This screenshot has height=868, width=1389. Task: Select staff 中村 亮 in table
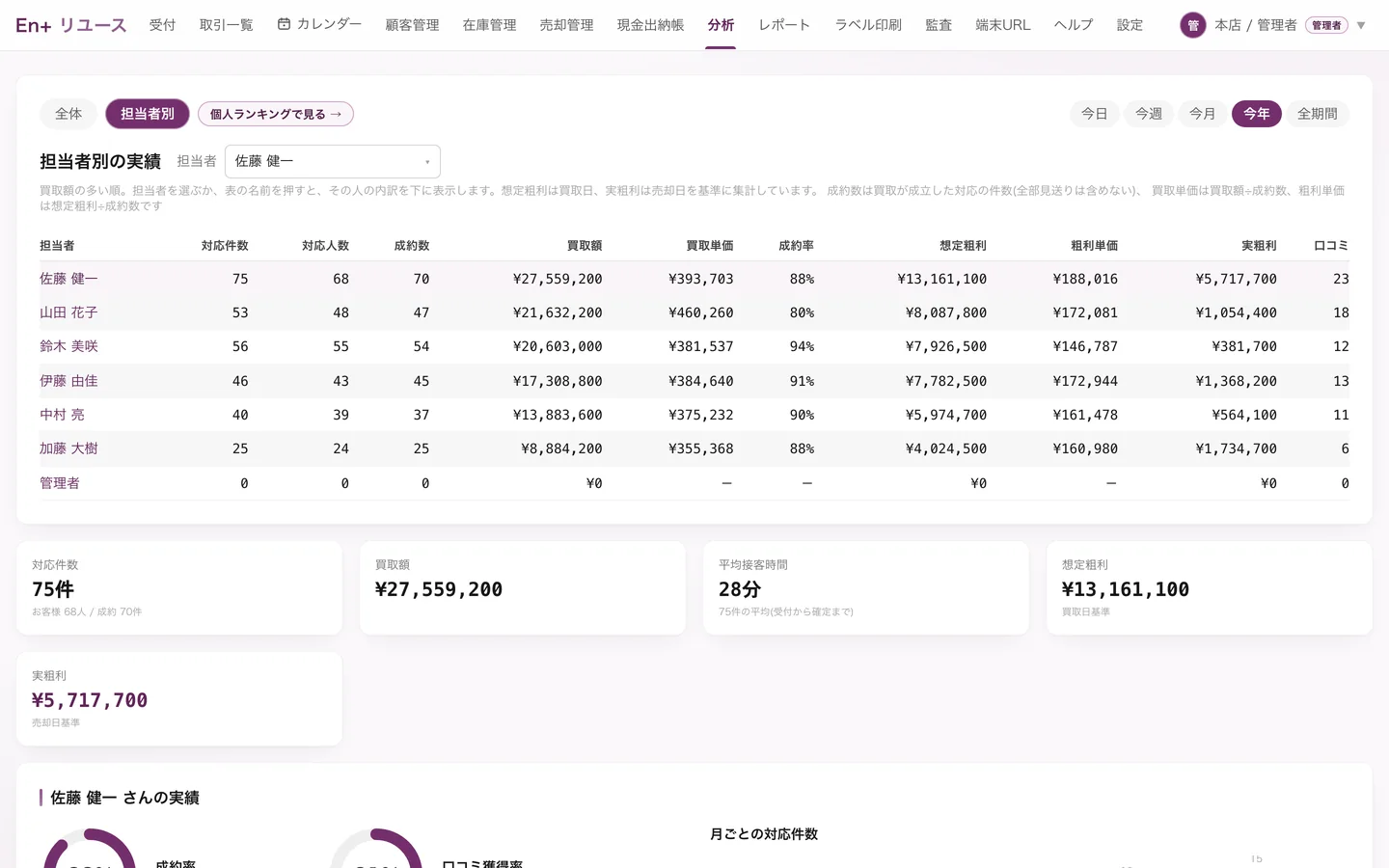(x=62, y=415)
